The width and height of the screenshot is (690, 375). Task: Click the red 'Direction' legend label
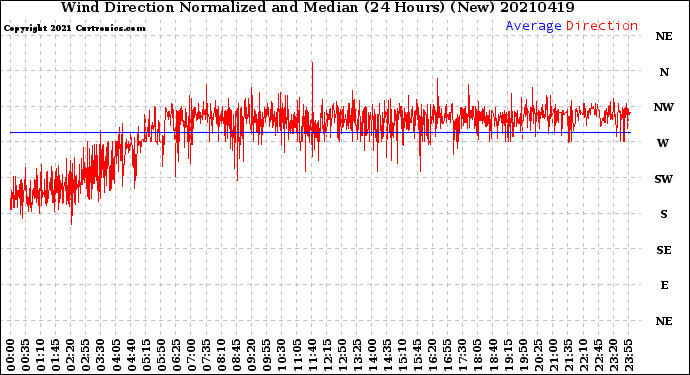pos(602,26)
